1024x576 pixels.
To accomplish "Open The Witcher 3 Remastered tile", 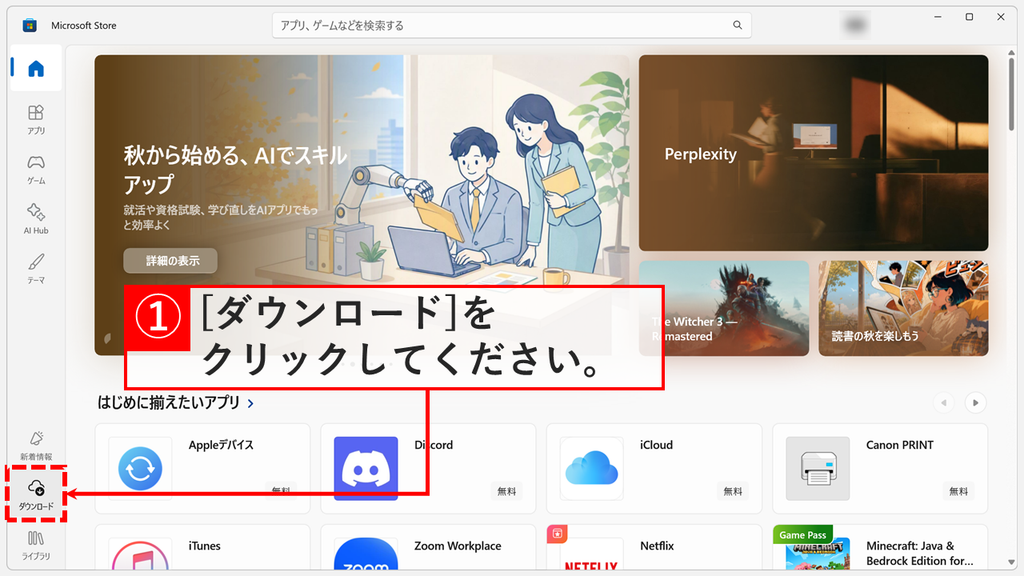I will pyautogui.click(x=724, y=308).
